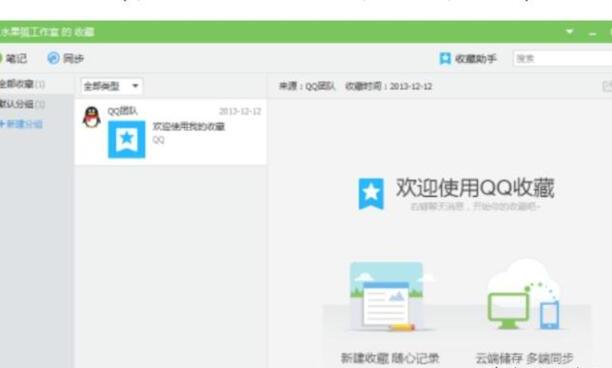This screenshot has height=368, width=612.
Task: Click the star bookmark icon beside 欢迎使用QQ收藏
Action: pyautogui.click(x=371, y=194)
